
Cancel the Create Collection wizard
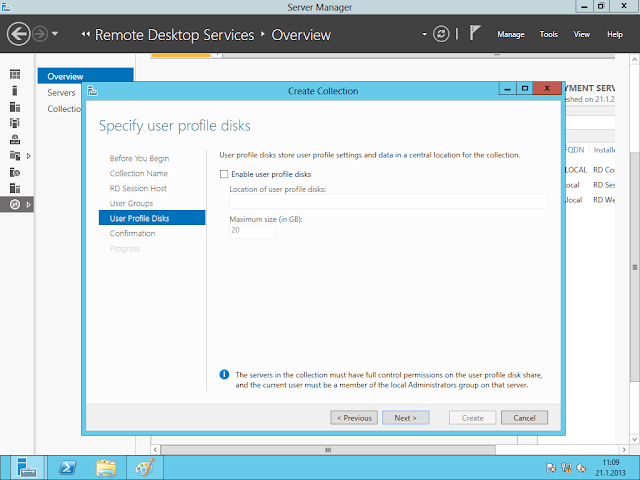tap(524, 417)
